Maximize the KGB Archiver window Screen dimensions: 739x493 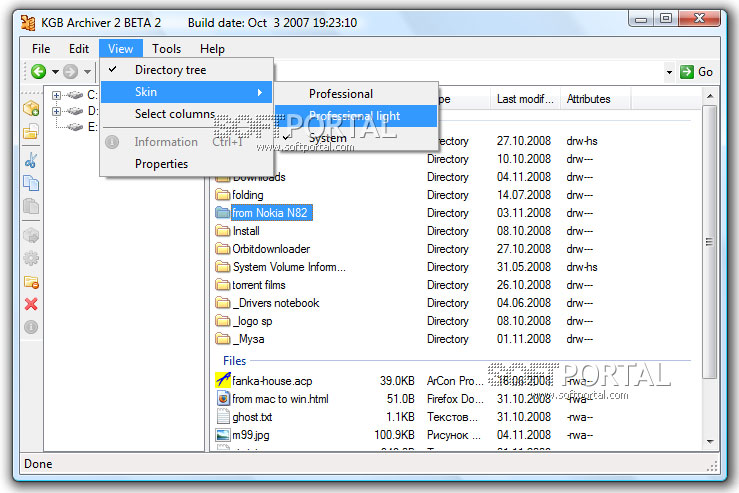[x=665, y=18]
